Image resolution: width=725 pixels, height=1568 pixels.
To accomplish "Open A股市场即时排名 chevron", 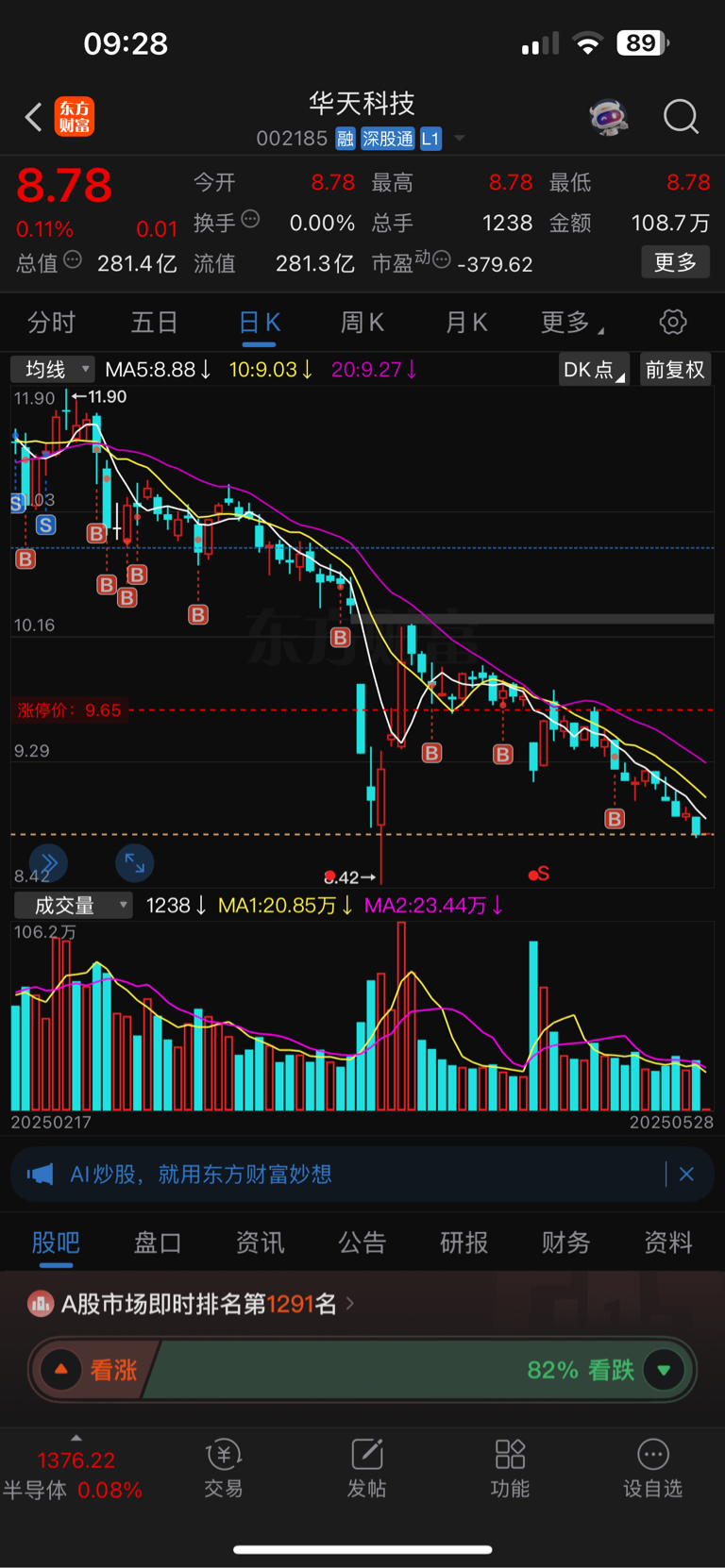I will coord(350,1304).
